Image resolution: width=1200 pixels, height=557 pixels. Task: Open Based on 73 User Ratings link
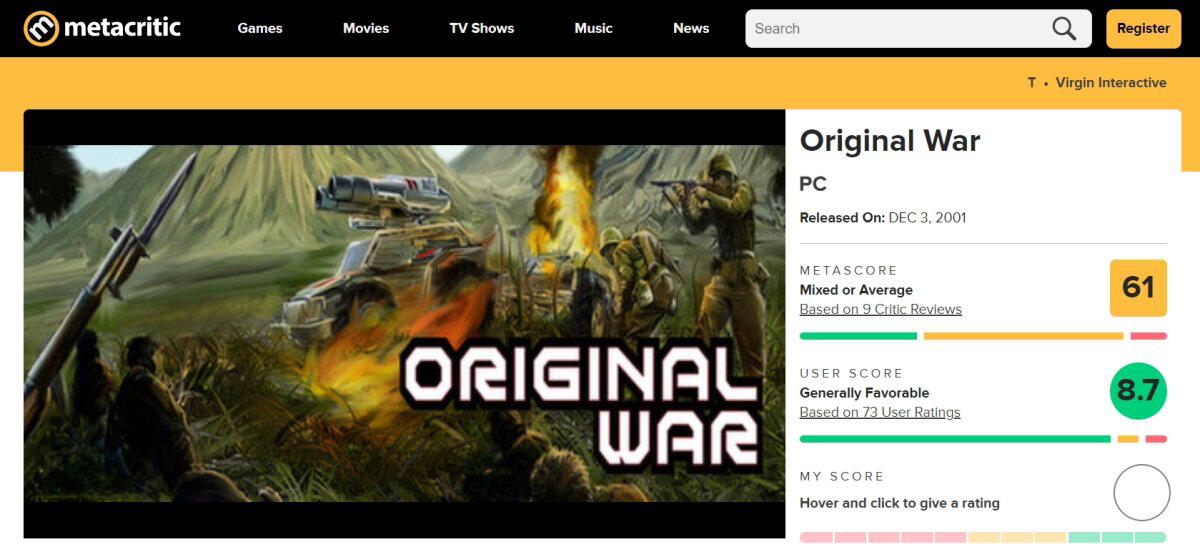tap(880, 412)
